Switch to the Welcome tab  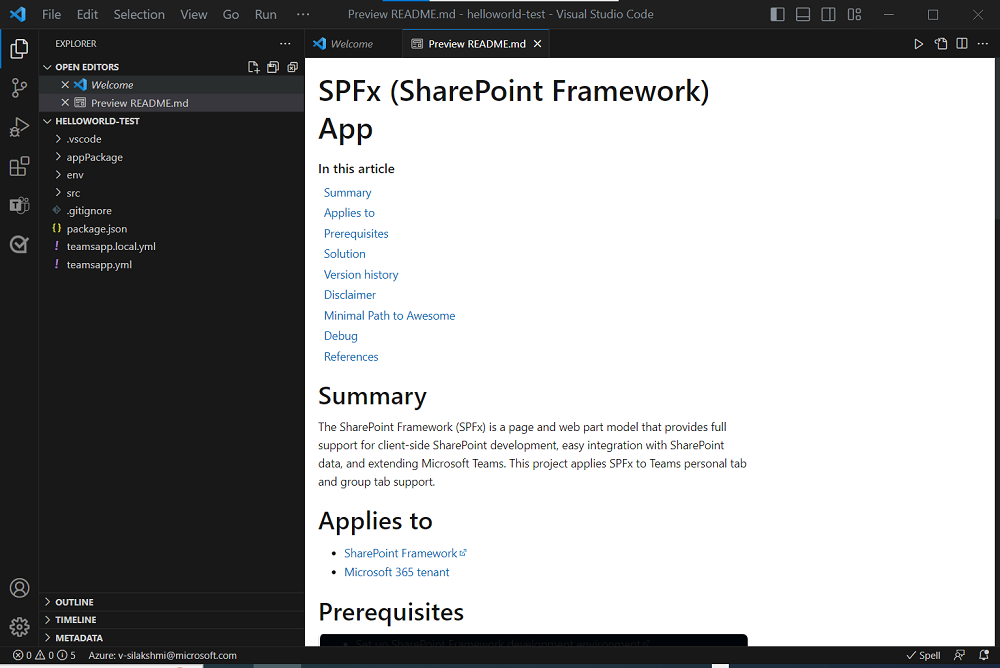353,44
